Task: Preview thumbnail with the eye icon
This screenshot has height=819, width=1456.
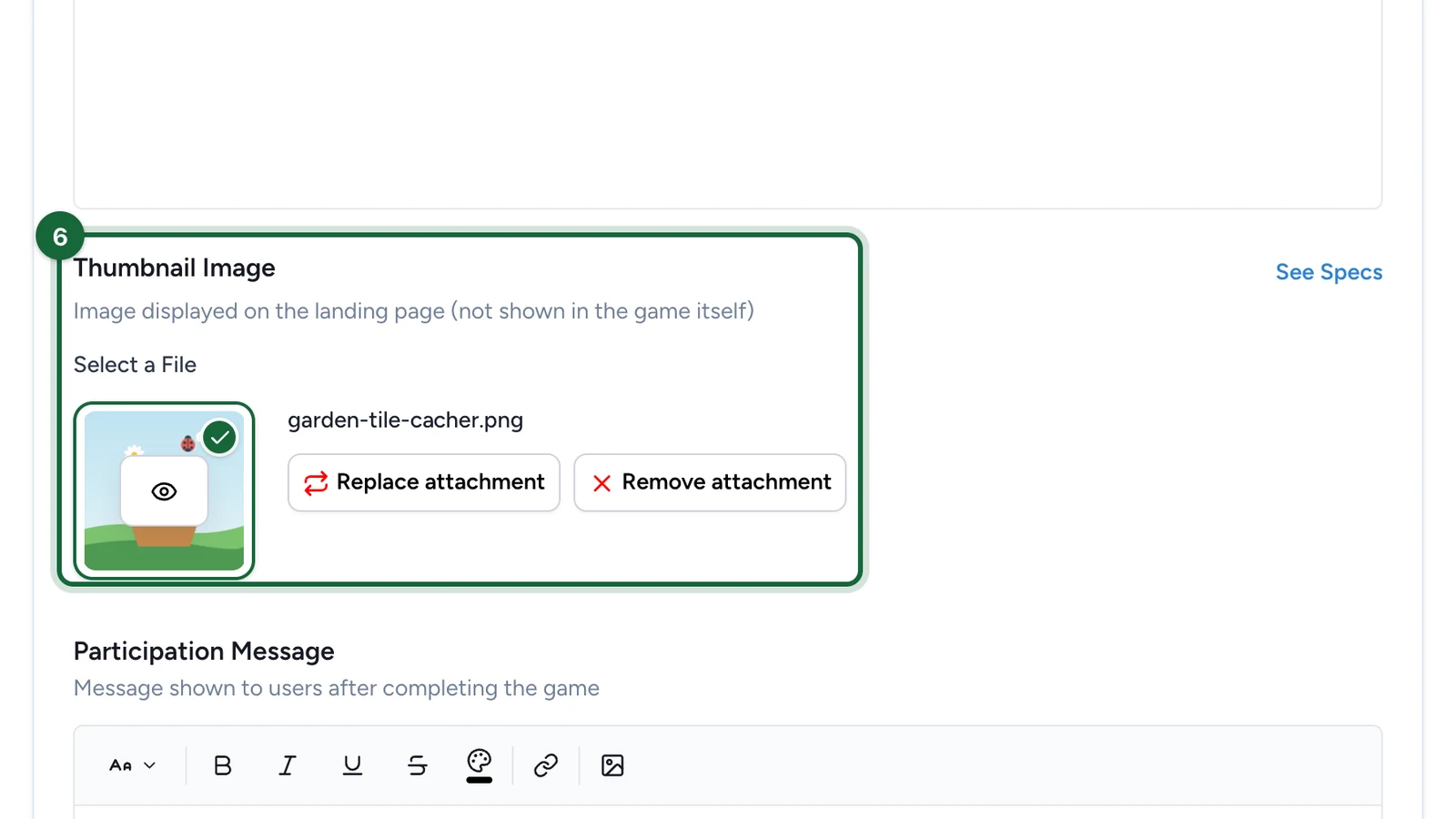Action: (x=164, y=491)
